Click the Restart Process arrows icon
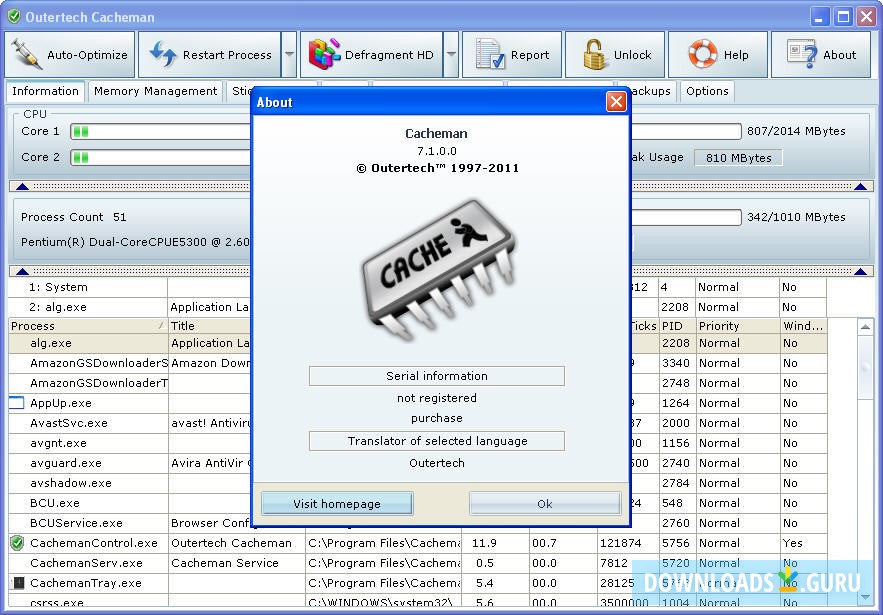 [x=163, y=55]
